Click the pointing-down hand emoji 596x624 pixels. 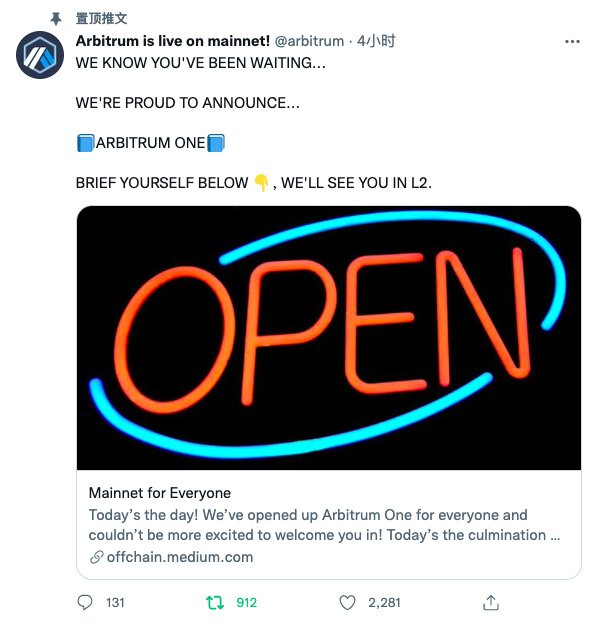[261, 183]
